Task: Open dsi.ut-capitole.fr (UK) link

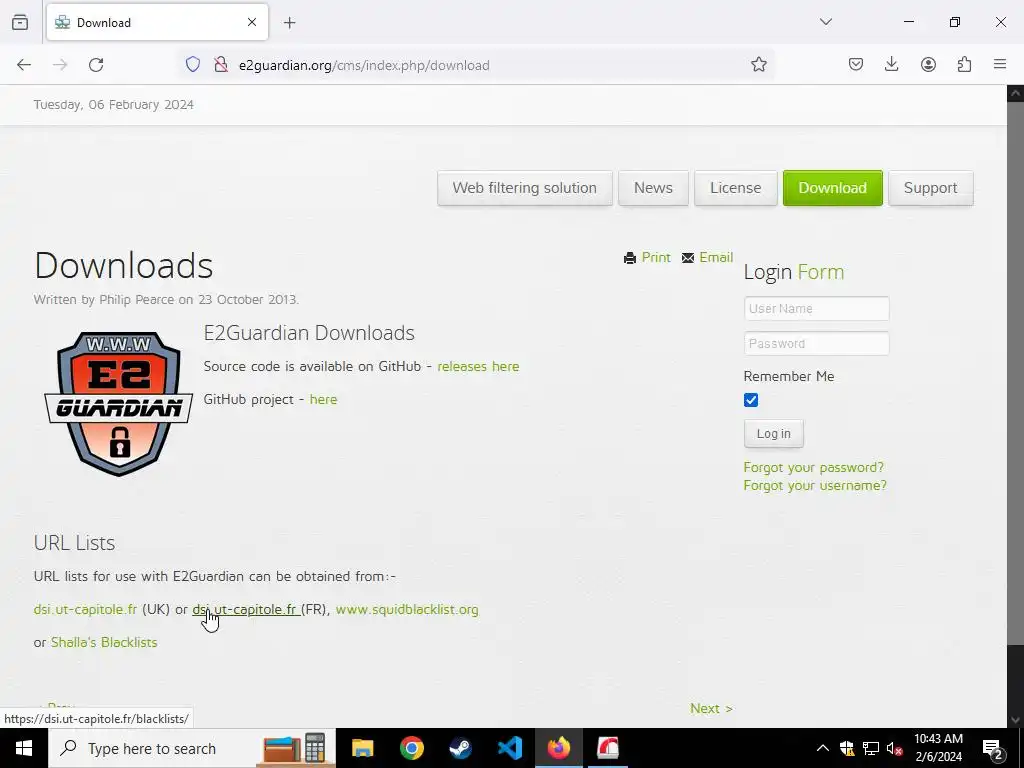Action: [x=85, y=609]
